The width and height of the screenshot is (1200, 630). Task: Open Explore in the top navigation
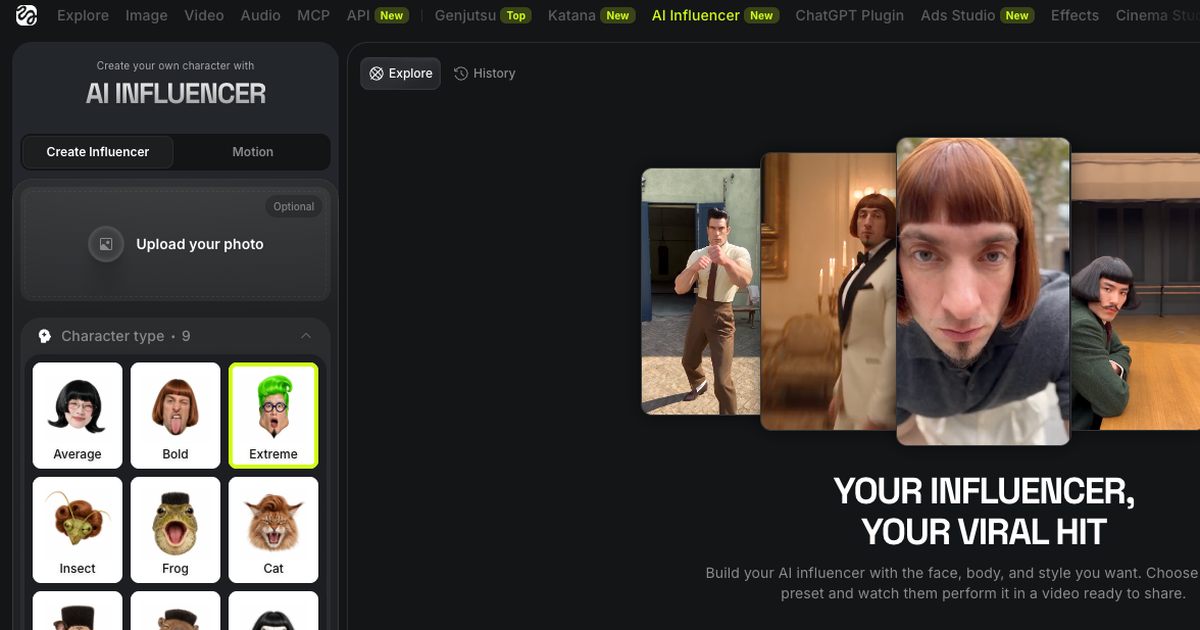pyautogui.click(x=83, y=16)
